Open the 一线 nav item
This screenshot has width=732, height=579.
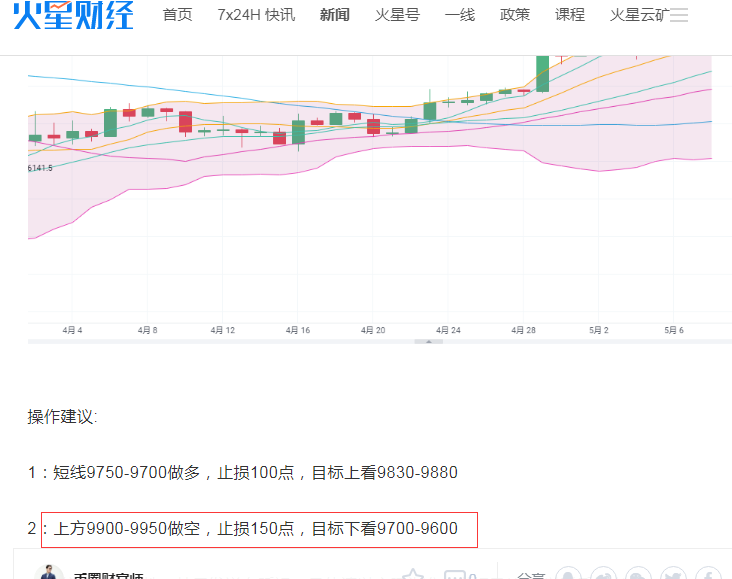click(460, 15)
